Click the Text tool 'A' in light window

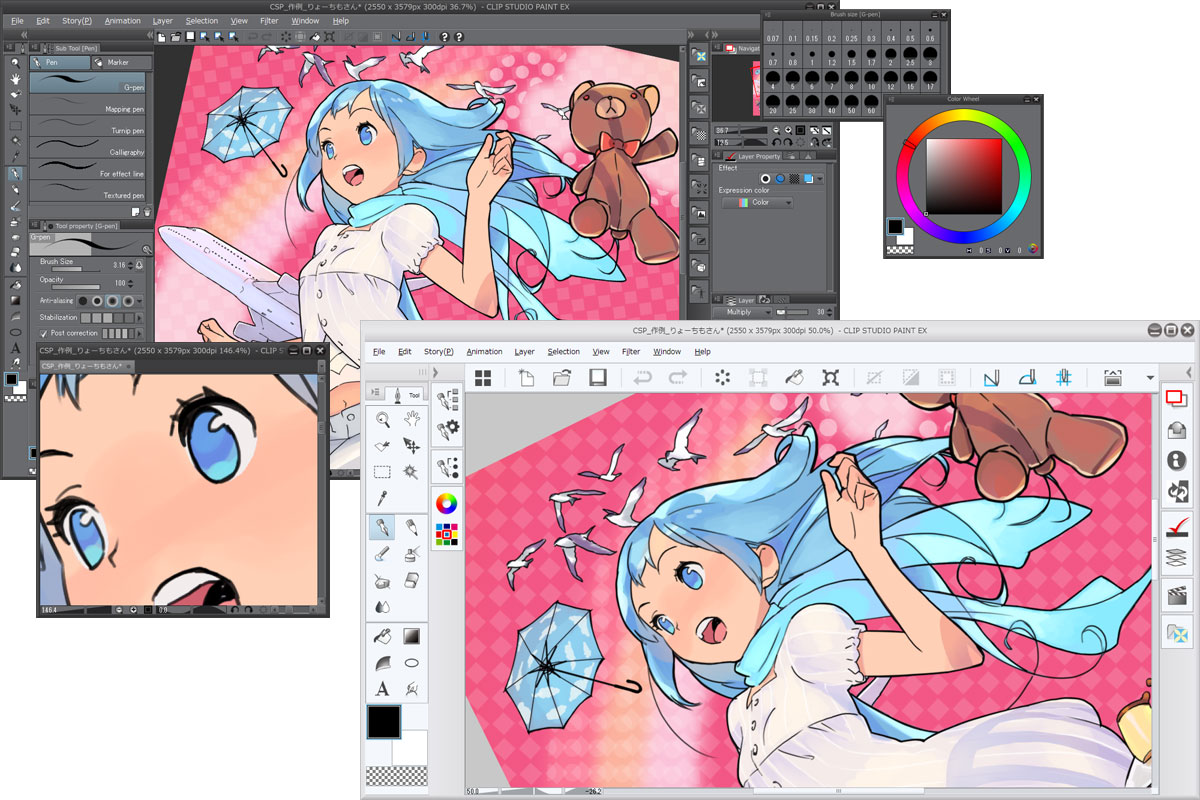382,688
